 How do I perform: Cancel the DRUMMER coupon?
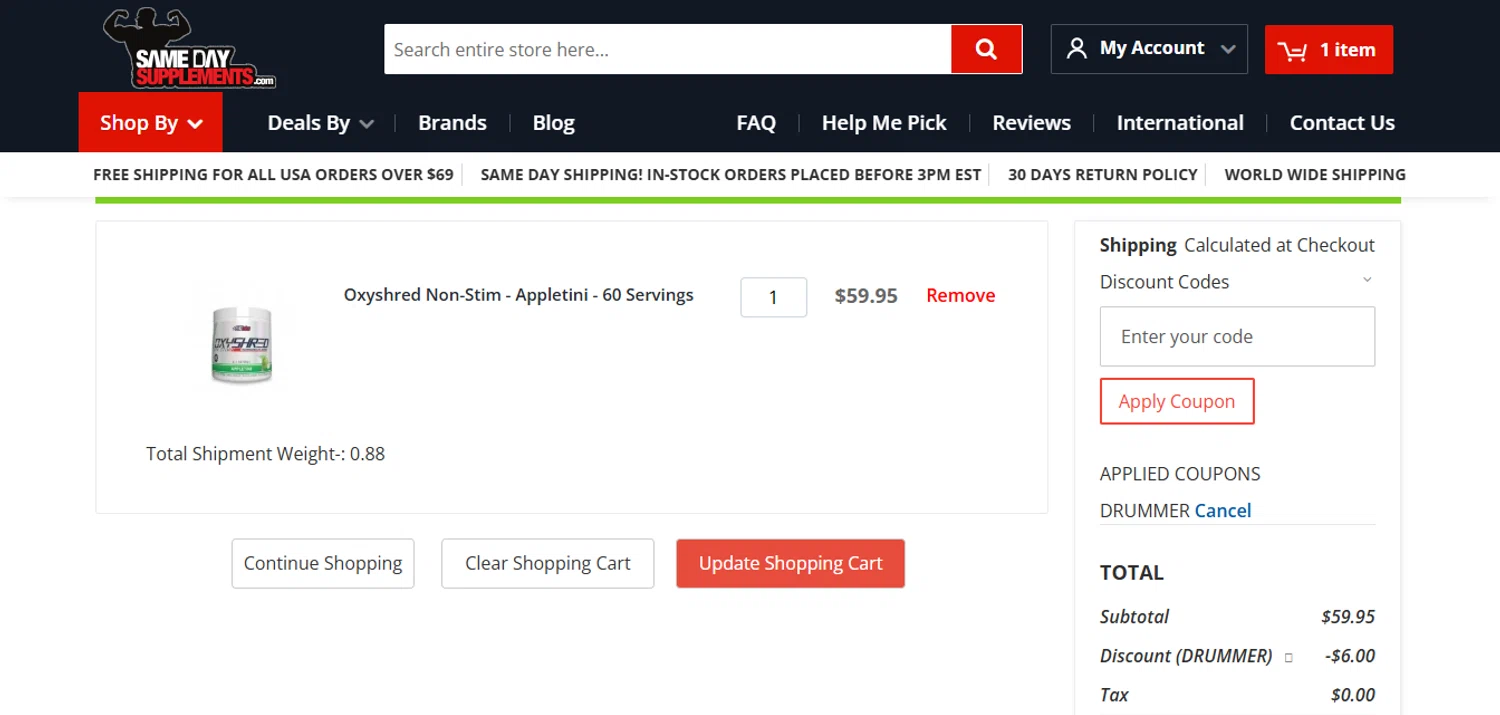1223,510
